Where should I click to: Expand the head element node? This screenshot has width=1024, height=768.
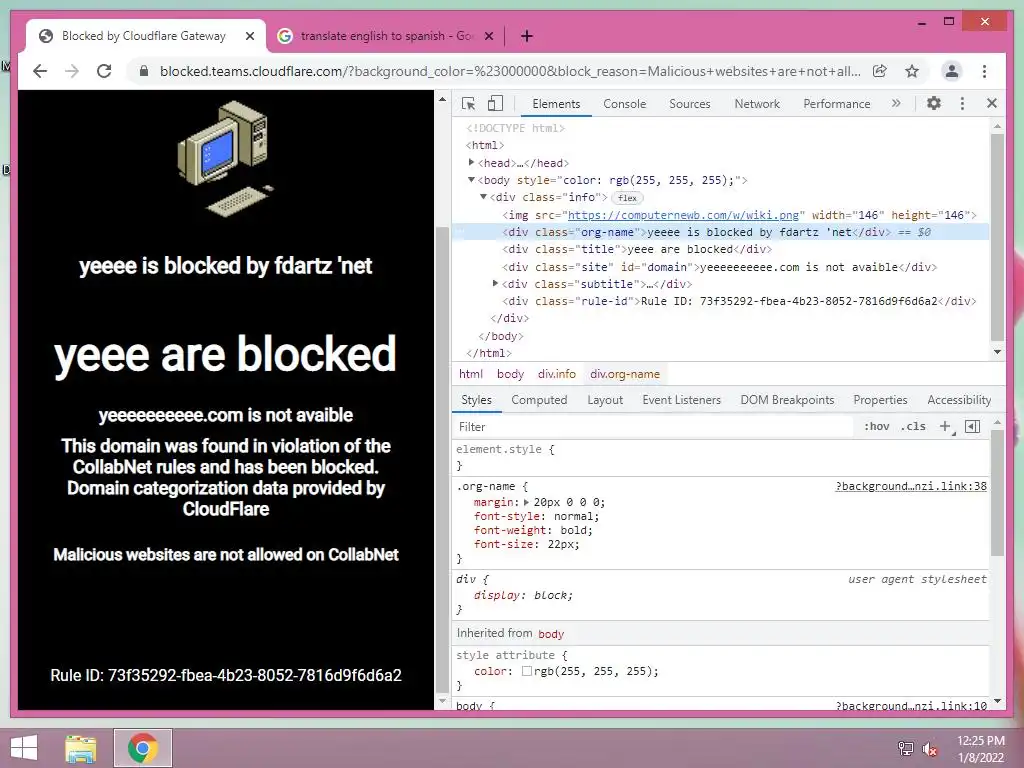[x=471, y=162]
